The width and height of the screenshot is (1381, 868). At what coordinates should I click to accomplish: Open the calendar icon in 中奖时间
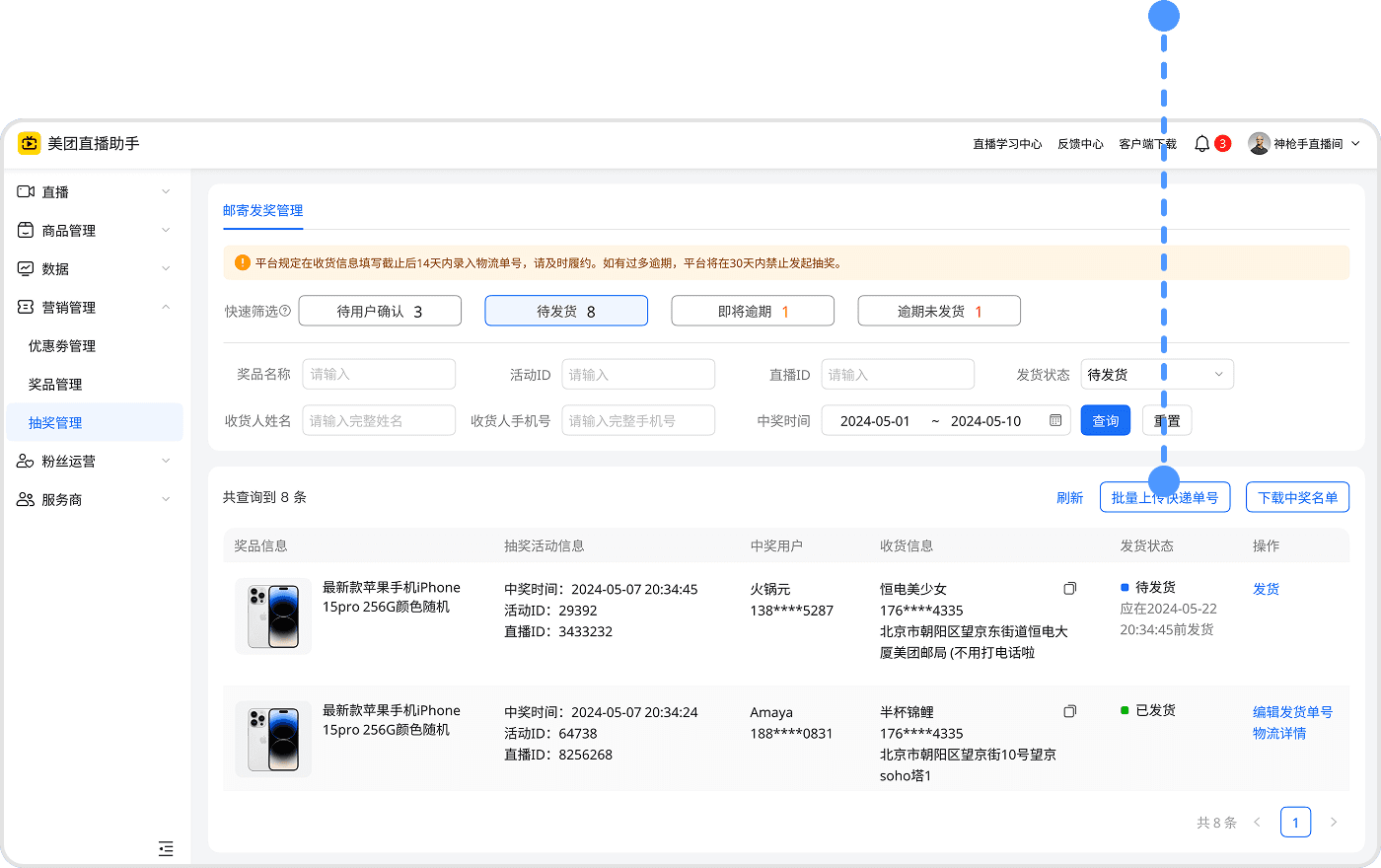tap(1055, 420)
